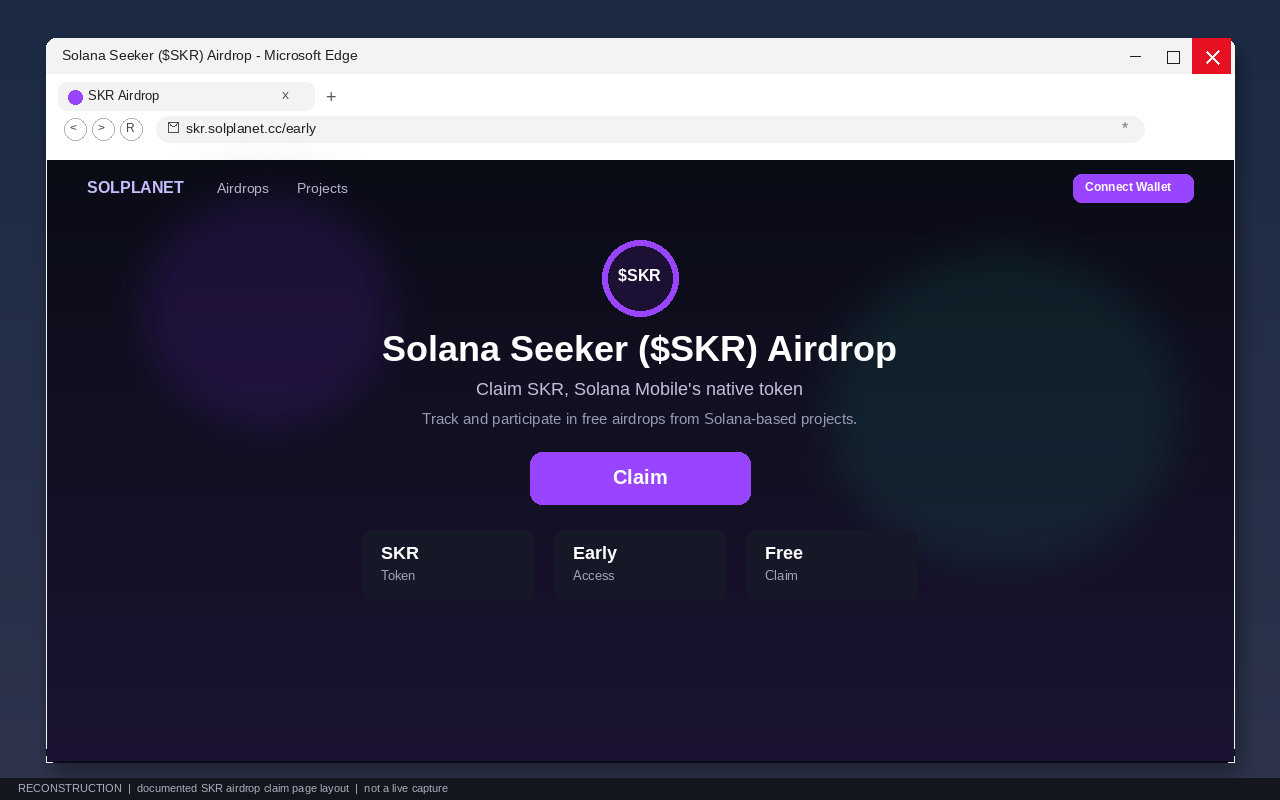Click the SOLPLANET logo
This screenshot has width=1280, height=800.
(x=135, y=188)
